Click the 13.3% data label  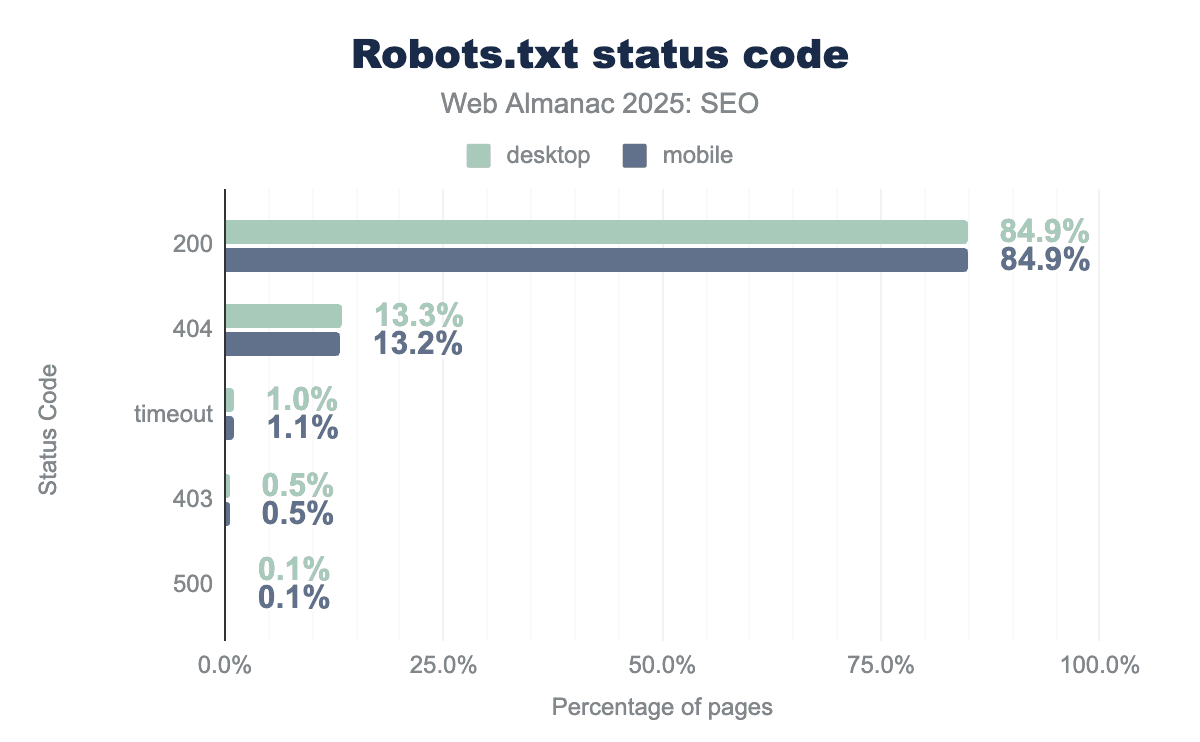[418, 316]
